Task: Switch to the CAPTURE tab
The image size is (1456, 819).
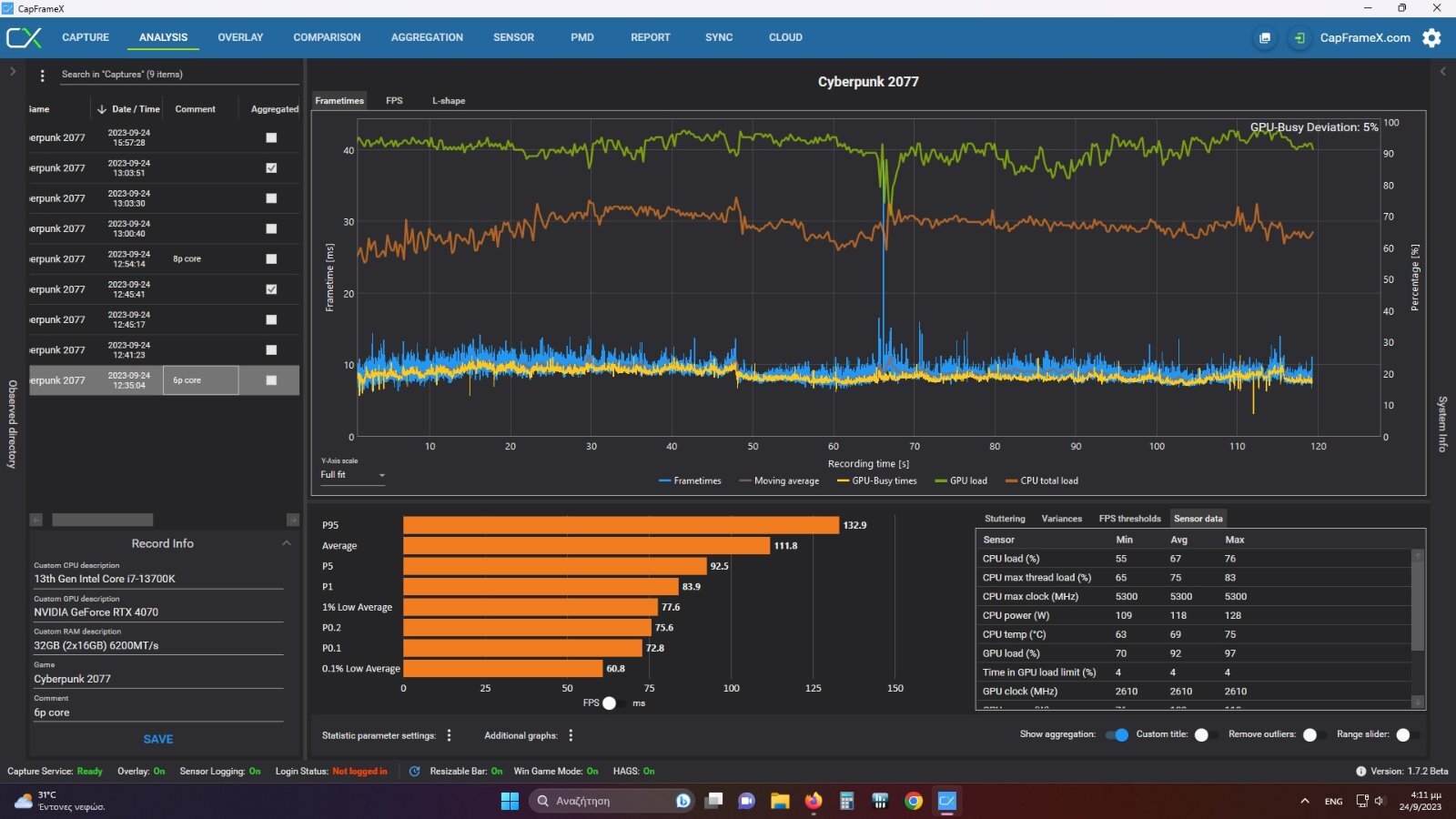Action: 86,37
